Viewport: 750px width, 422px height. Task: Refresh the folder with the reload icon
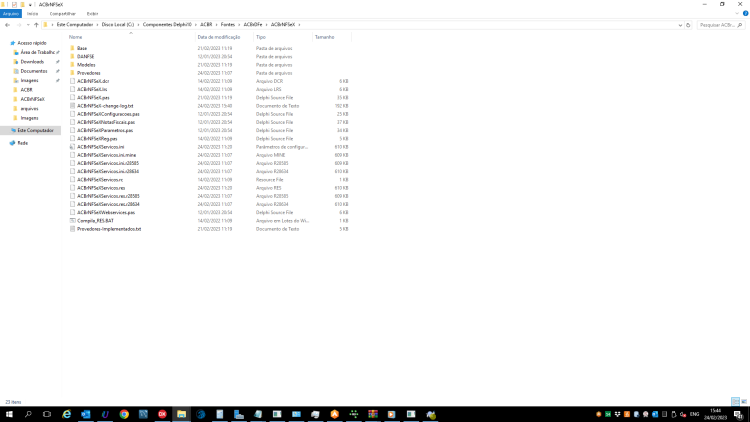(x=688, y=25)
